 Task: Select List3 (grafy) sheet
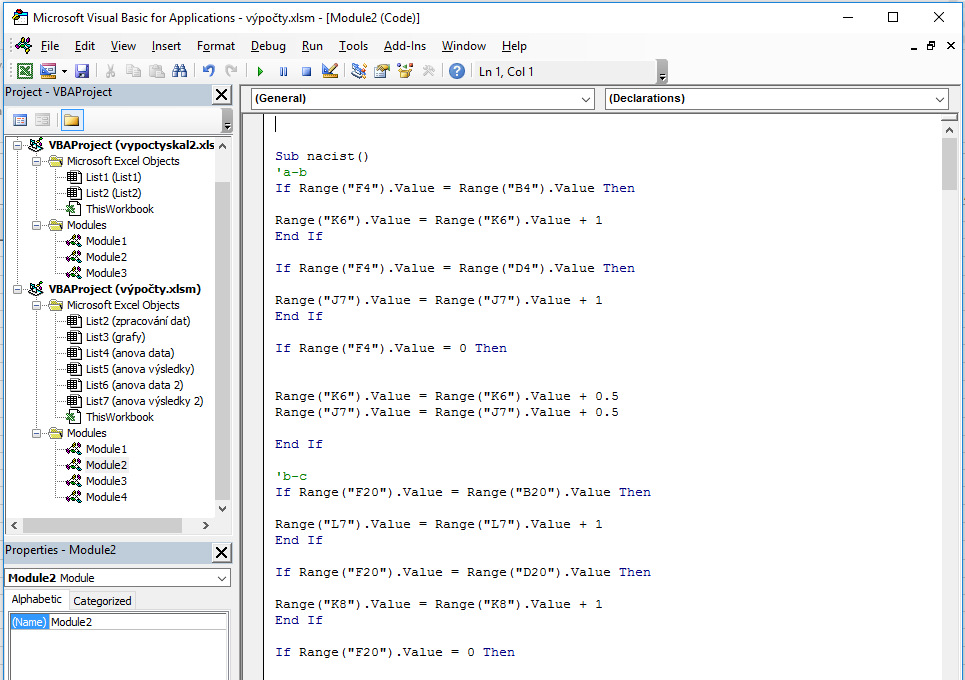(x=116, y=337)
